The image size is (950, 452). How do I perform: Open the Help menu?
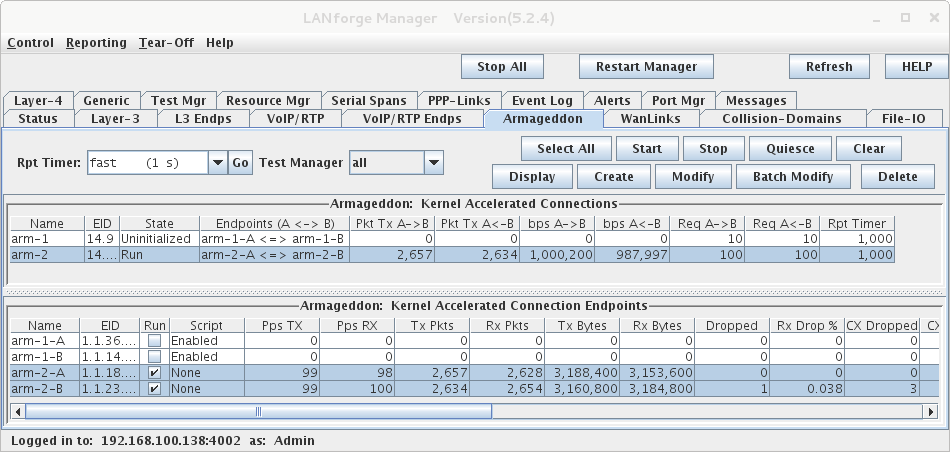coord(219,43)
